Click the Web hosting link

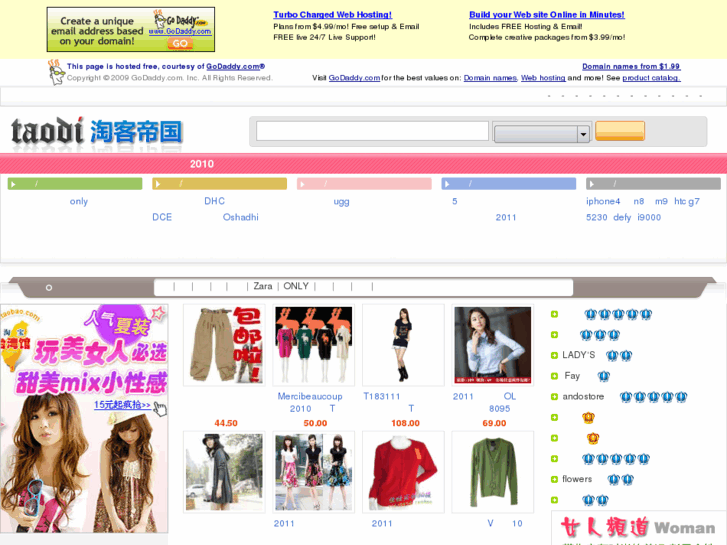[x=543, y=78]
